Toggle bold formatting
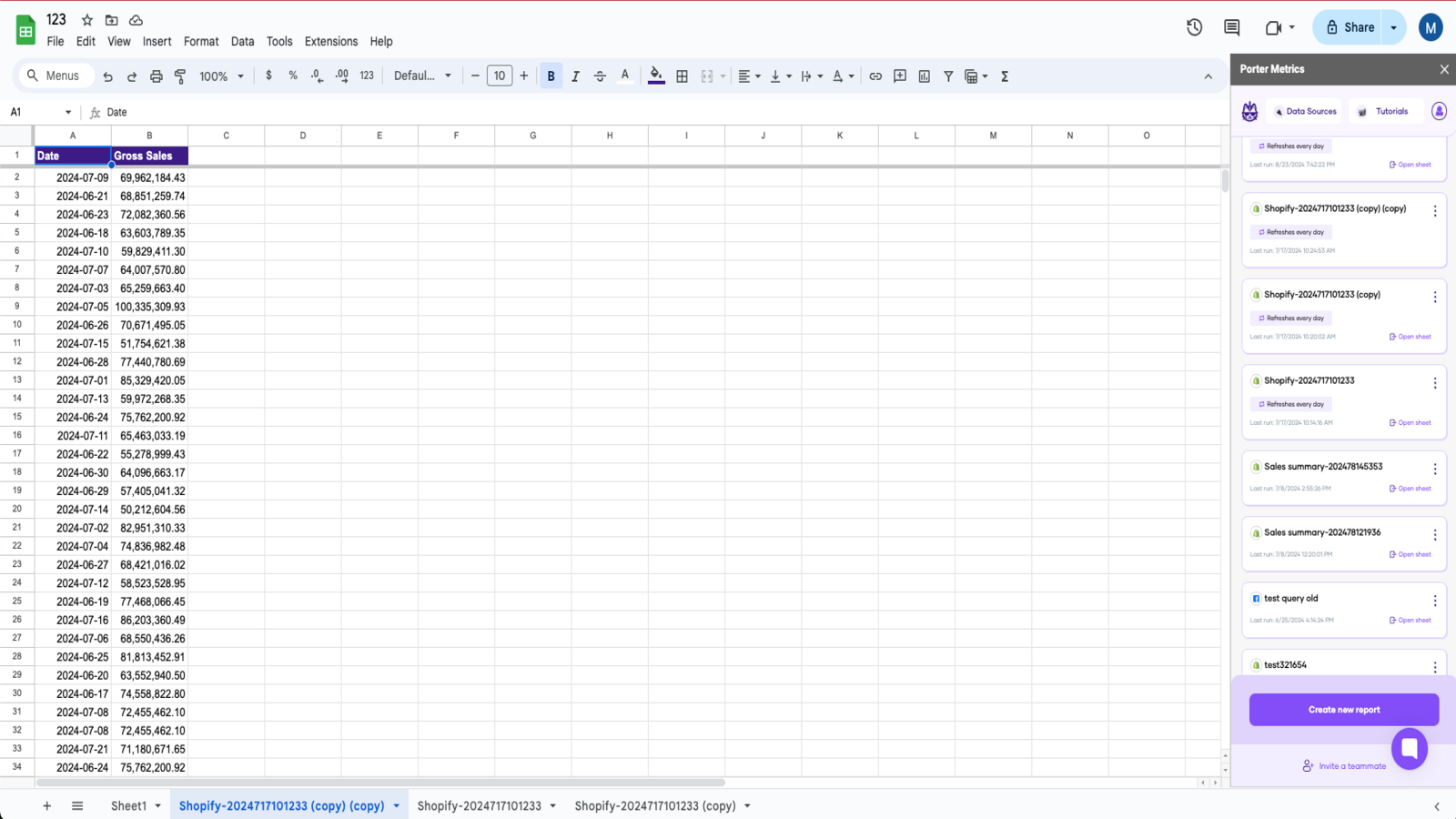This screenshot has height=819, width=1456. [x=551, y=76]
